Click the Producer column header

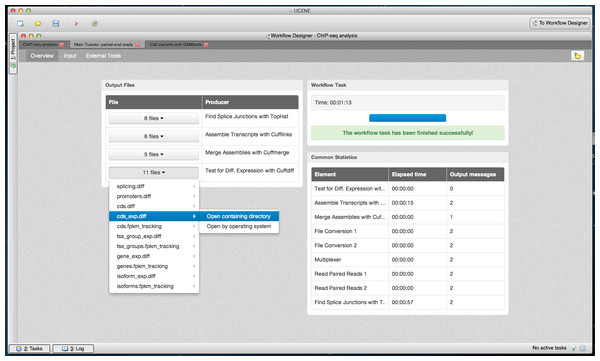(250, 102)
